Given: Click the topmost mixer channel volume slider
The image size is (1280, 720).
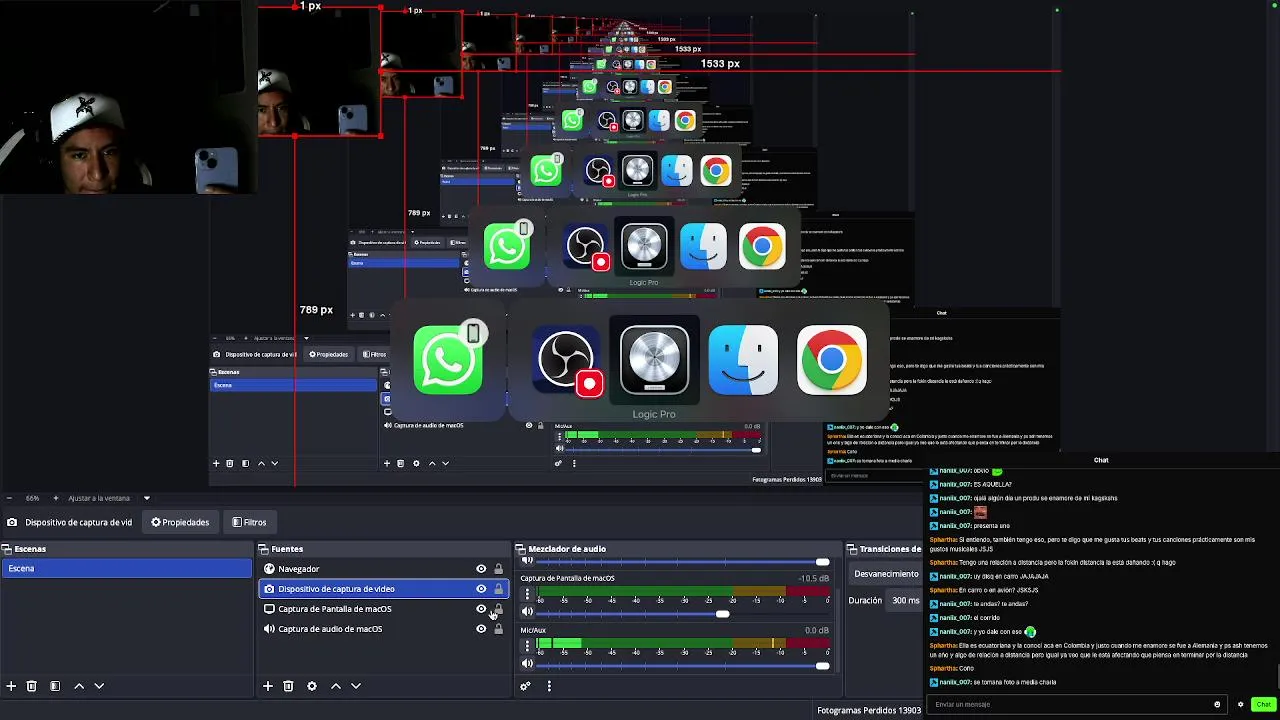Looking at the screenshot, I should (683, 562).
